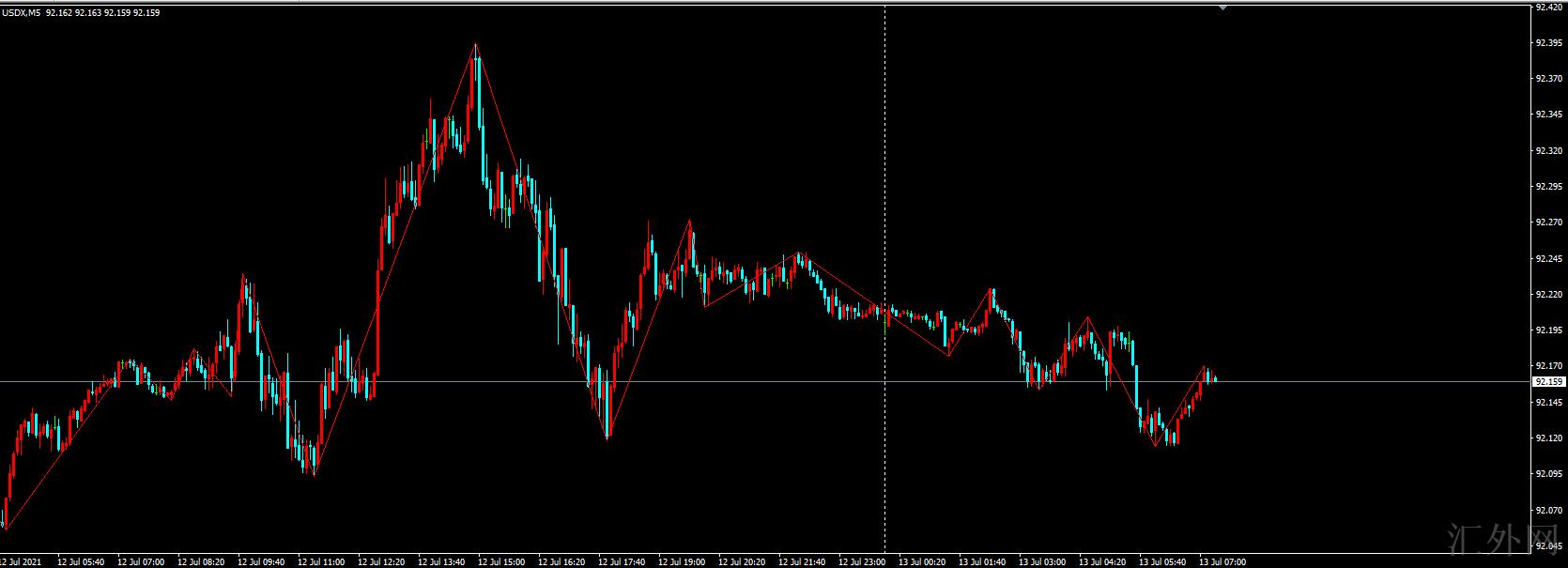Select the current price label 92.159
Screen dimensions: 1568x568
tap(1549, 382)
